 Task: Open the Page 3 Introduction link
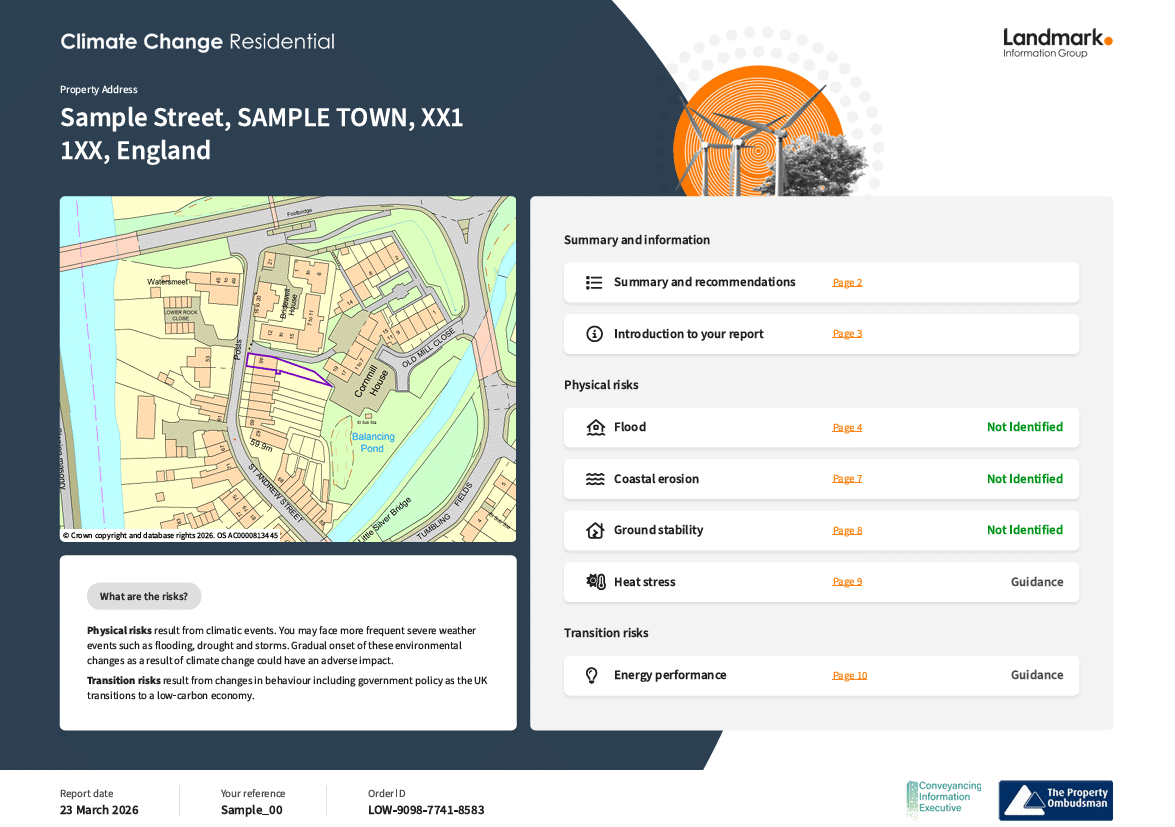coord(847,334)
